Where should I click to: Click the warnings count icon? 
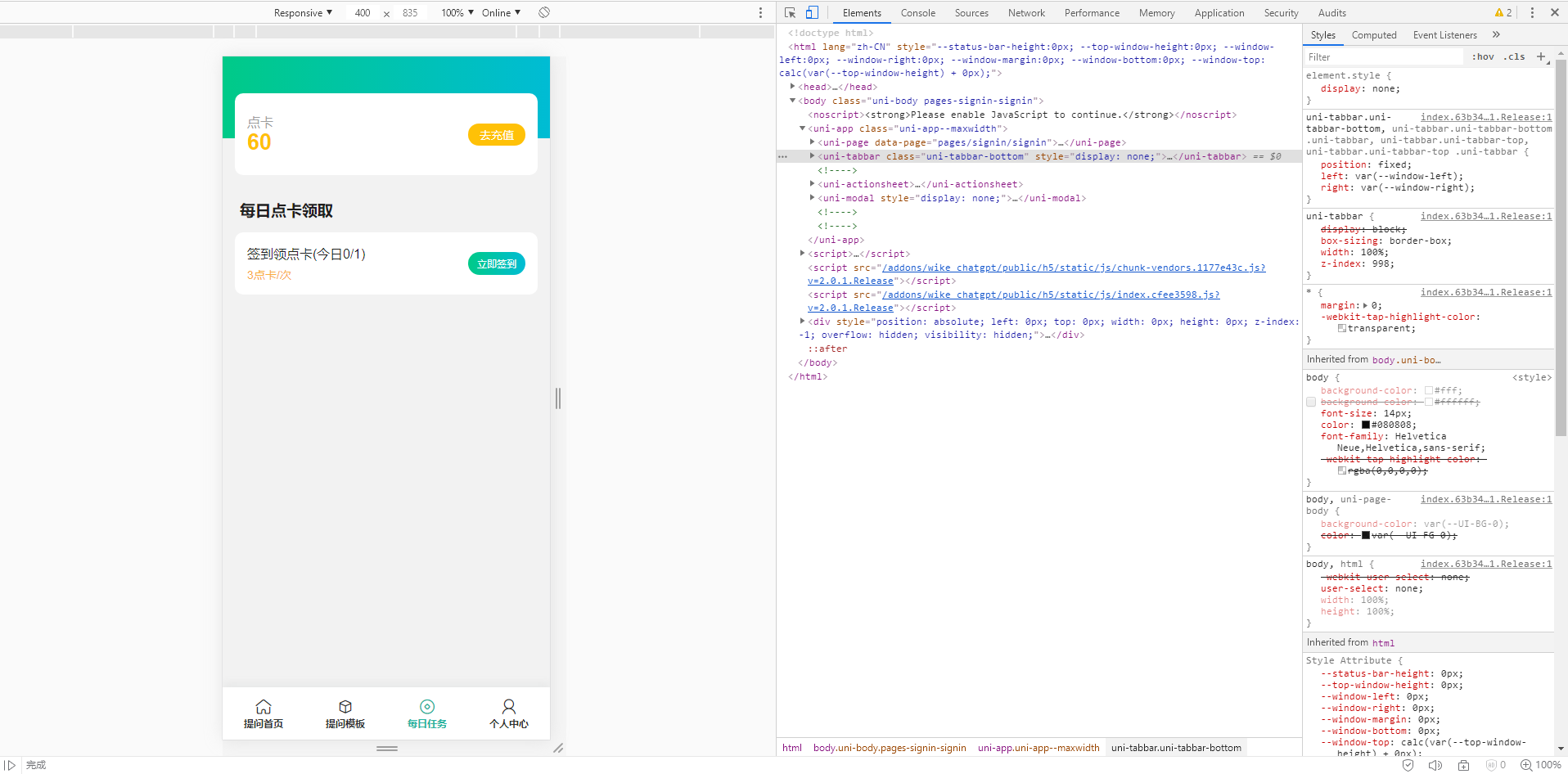pyautogui.click(x=1503, y=12)
